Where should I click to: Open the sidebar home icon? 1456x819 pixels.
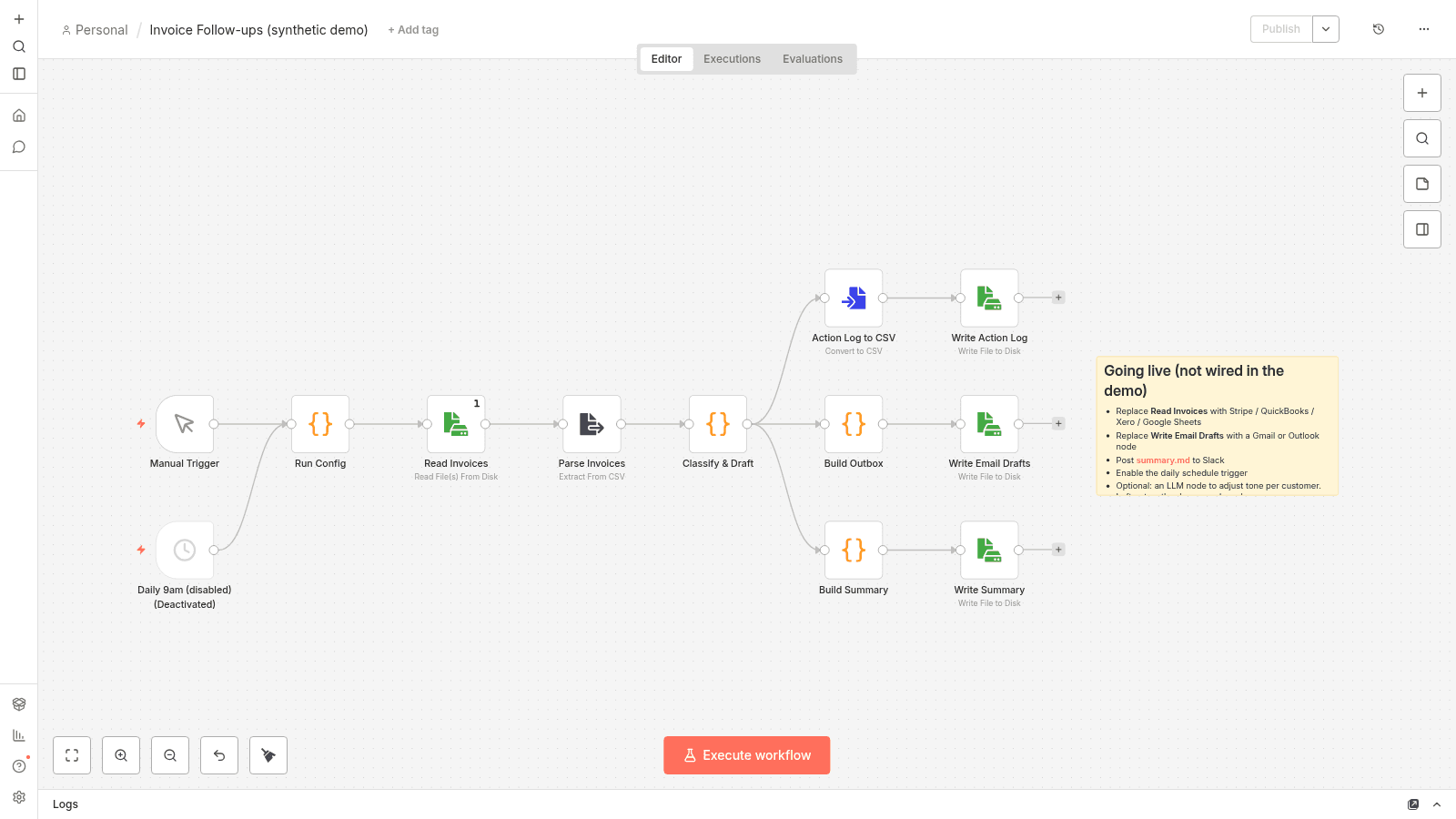[19, 116]
